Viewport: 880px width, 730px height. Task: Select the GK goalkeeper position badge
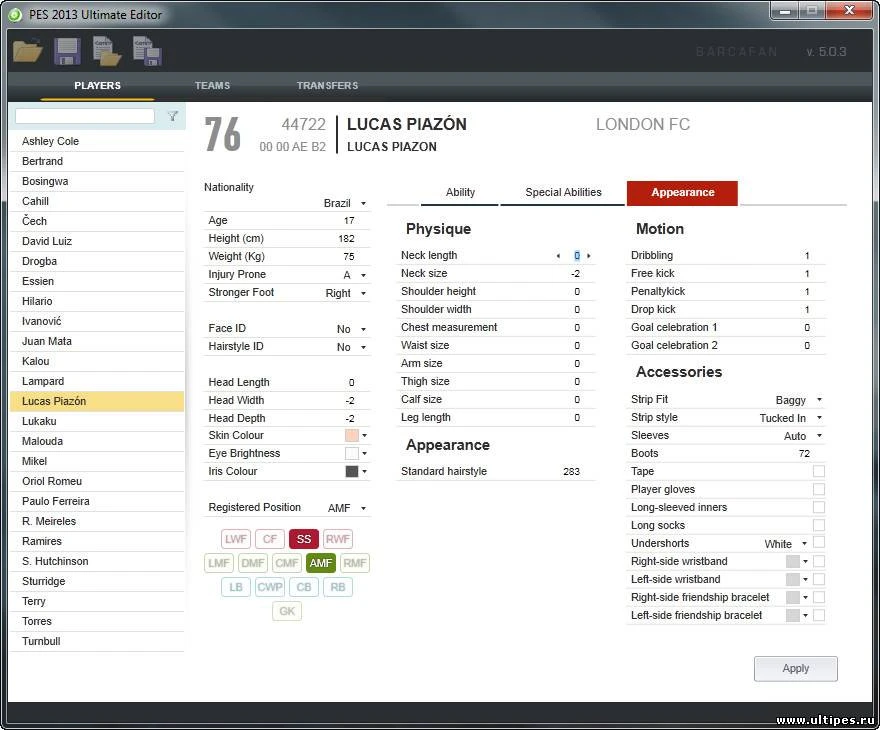[x=287, y=611]
